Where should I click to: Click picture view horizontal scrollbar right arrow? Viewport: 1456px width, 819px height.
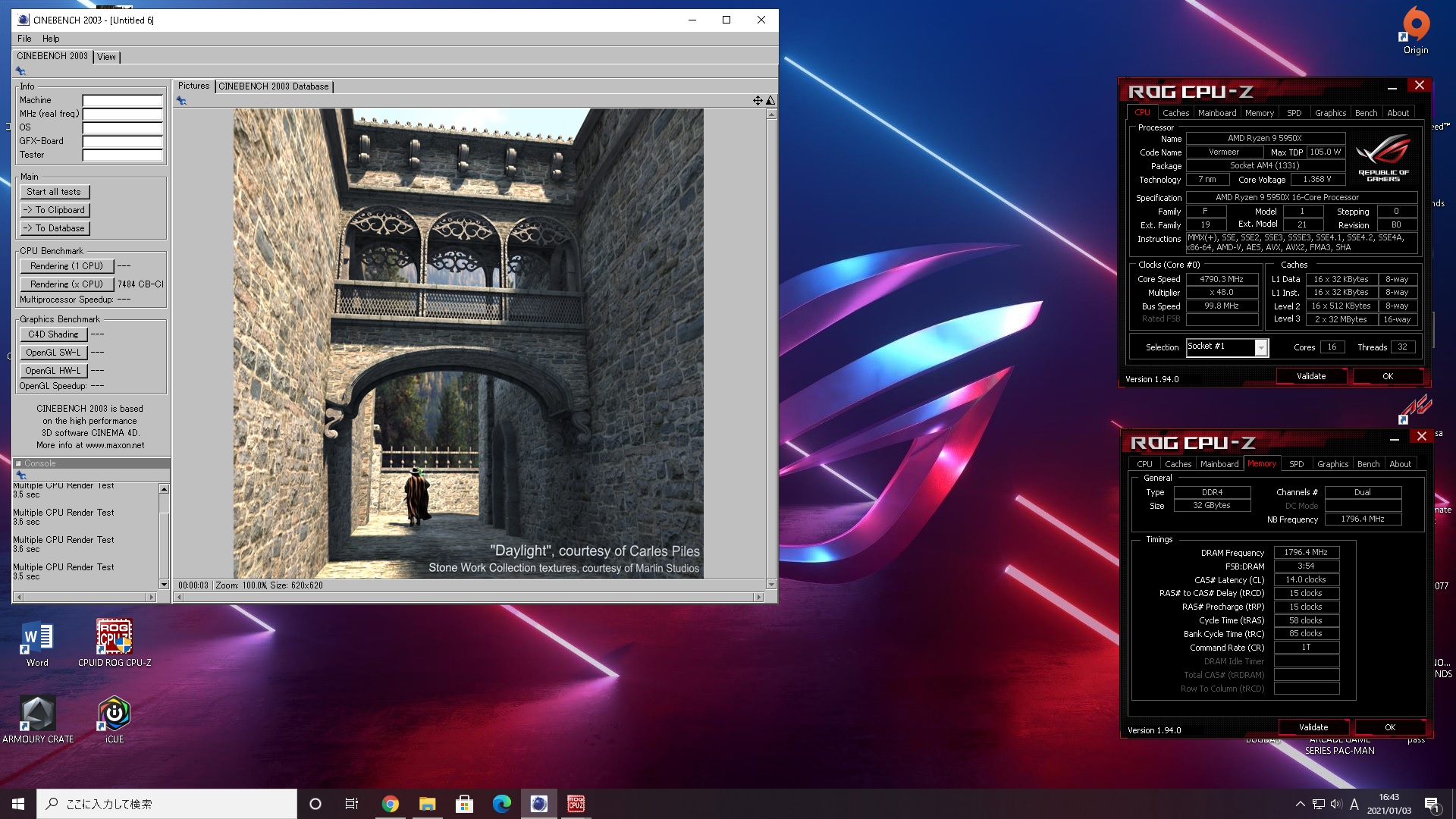point(758,598)
